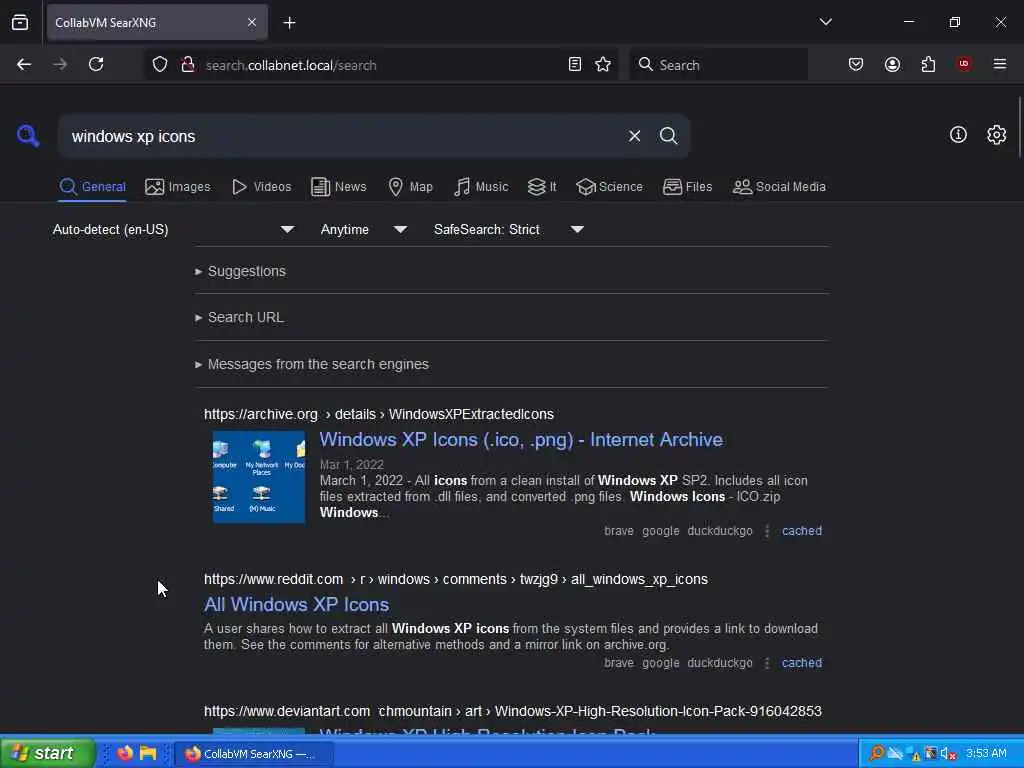1024x768 pixels.
Task: Open the deviantart.com result URL
Action: (513, 711)
